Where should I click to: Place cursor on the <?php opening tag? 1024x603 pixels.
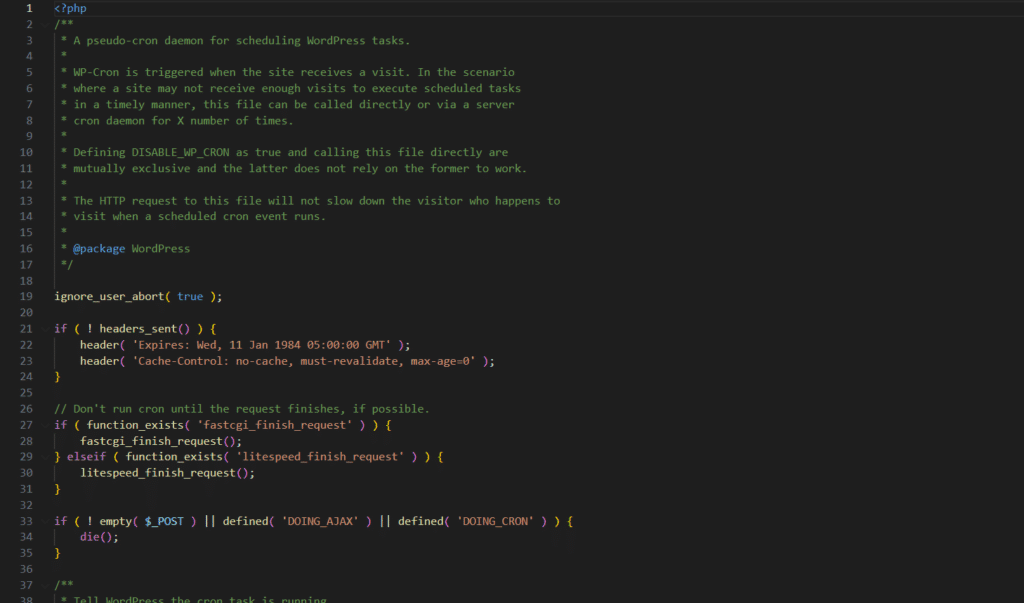point(70,8)
